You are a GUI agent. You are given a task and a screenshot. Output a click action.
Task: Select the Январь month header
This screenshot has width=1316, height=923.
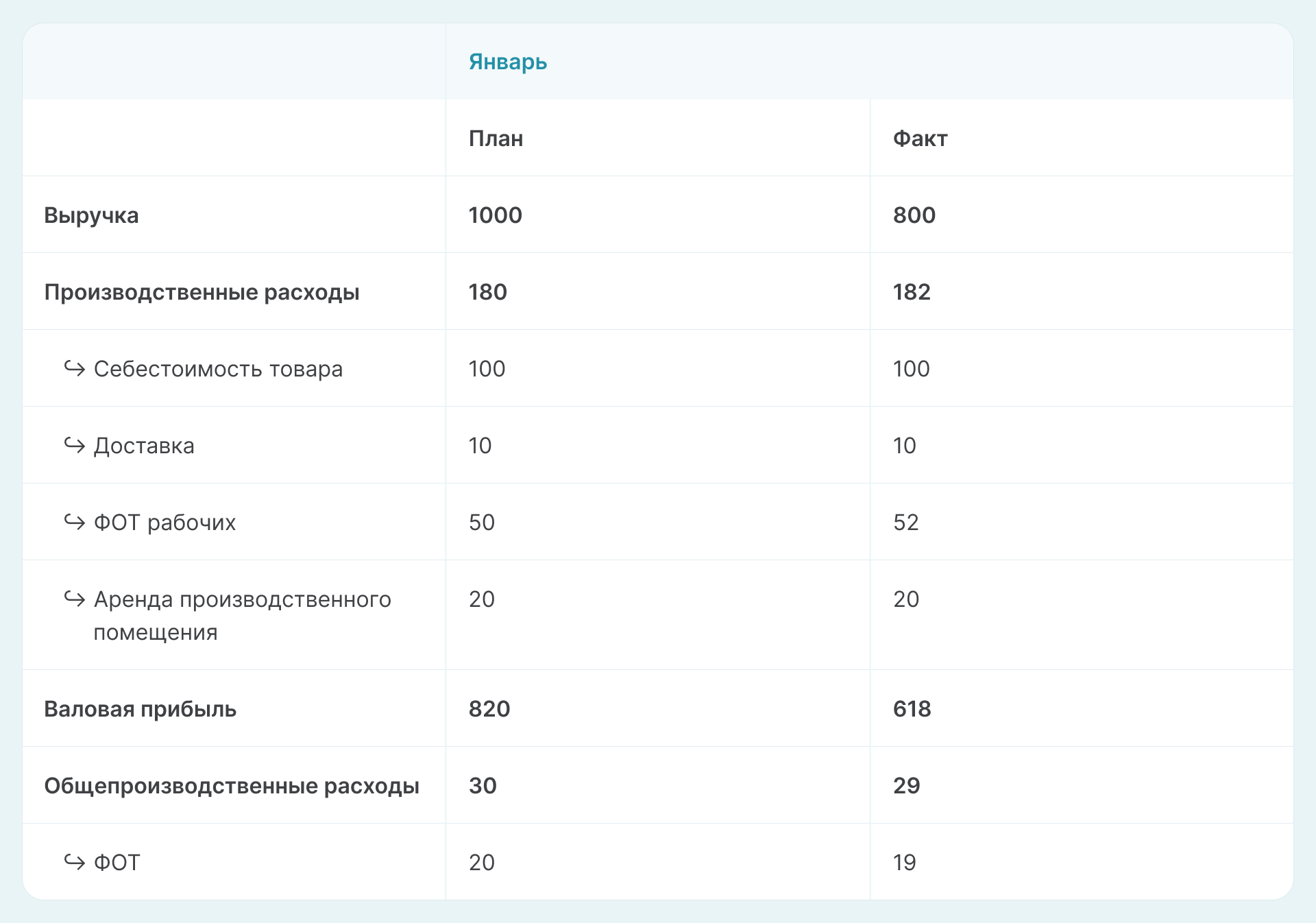click(507, 62)
